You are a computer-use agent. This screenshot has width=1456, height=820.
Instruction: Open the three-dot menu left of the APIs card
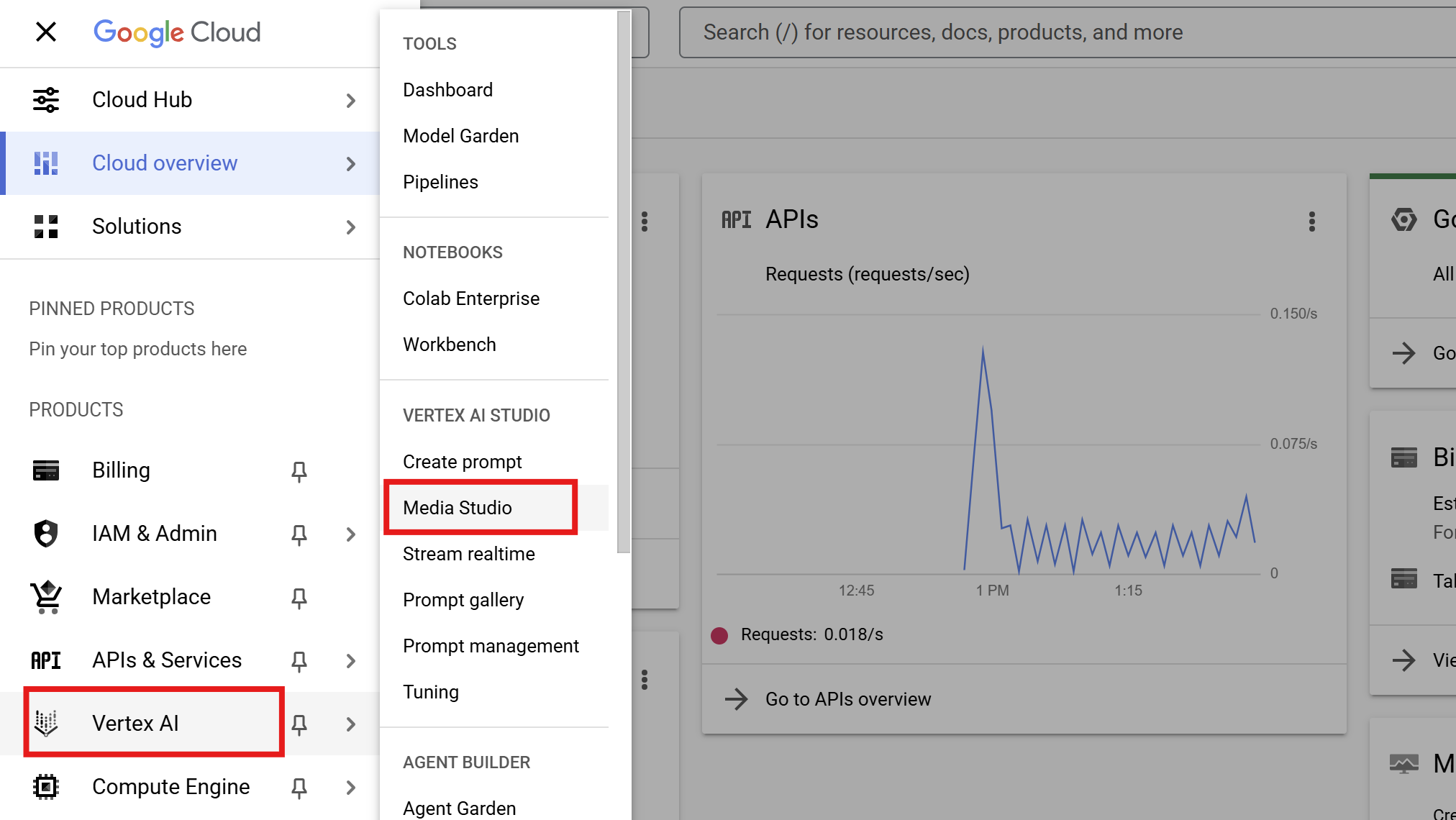pyautogui.click(x=645, y=221)
